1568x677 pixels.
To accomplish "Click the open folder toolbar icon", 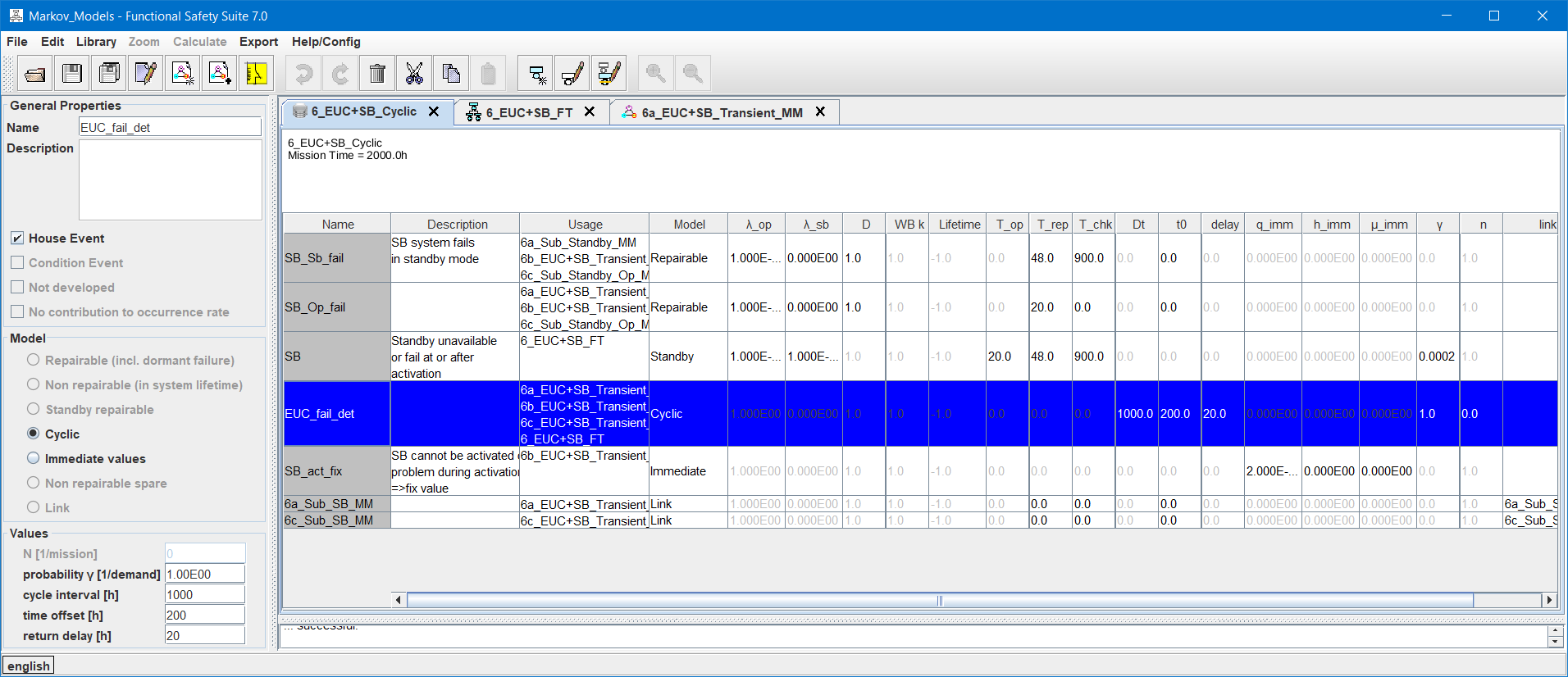I will coord(35,74).
